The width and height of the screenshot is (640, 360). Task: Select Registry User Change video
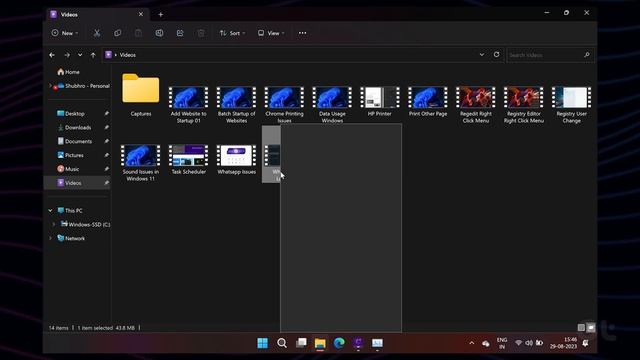pos(571,104)
